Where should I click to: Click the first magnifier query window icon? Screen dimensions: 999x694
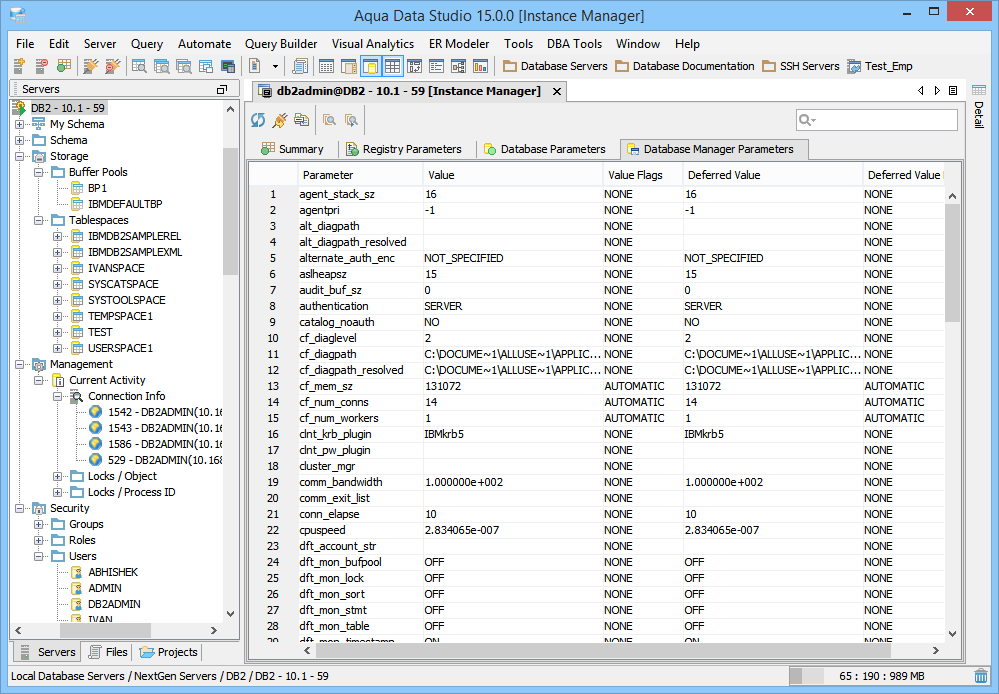(139, 66)
